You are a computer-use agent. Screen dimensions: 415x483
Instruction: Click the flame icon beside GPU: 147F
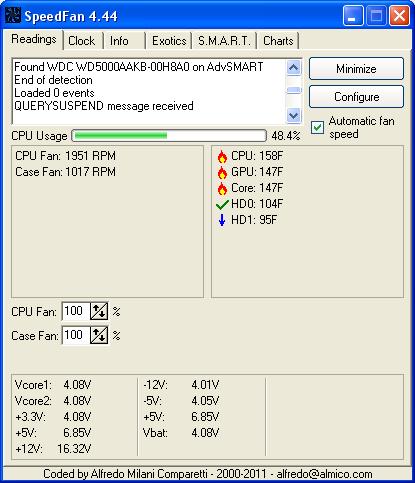(222, 172)
